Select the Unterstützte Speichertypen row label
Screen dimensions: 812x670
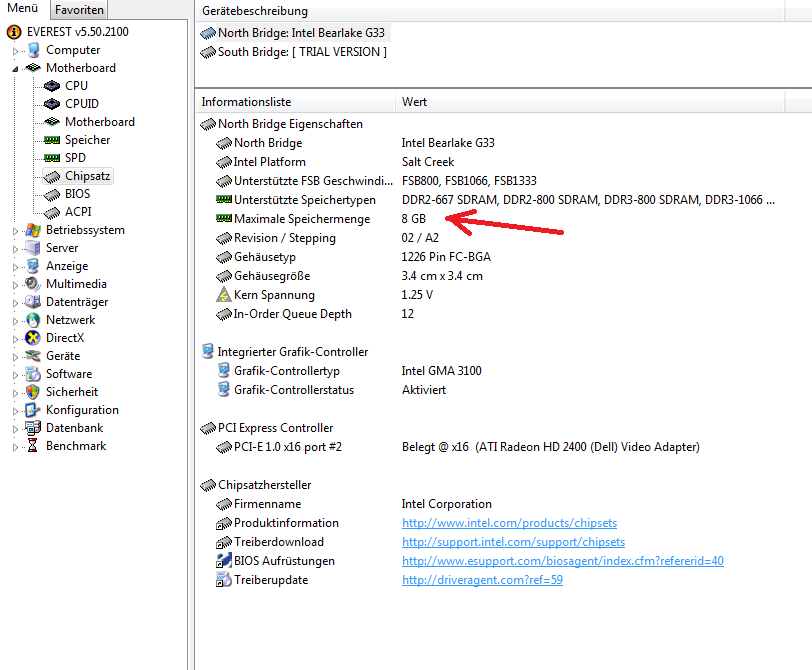304,200
